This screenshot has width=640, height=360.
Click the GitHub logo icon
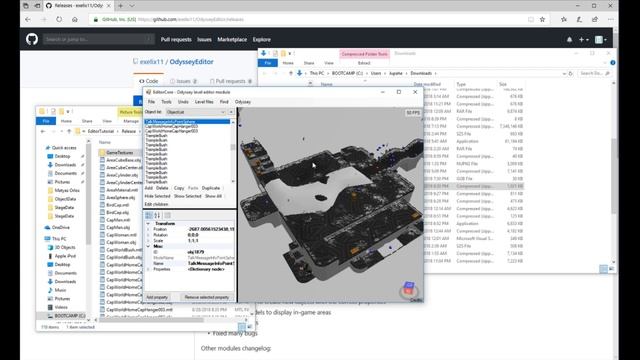32,39
